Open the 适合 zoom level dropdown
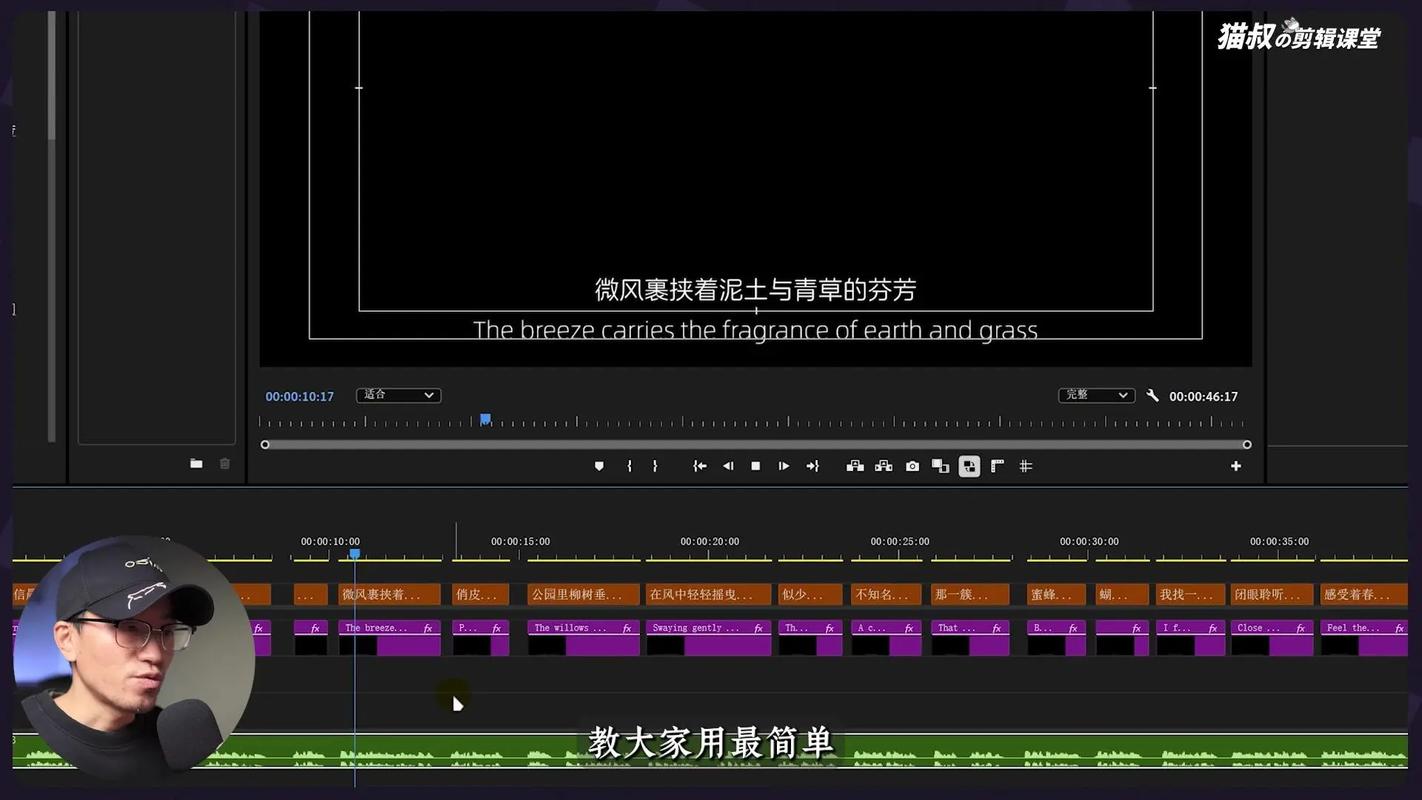Viewport: 1422px width, 800px height. coord(398,395)
